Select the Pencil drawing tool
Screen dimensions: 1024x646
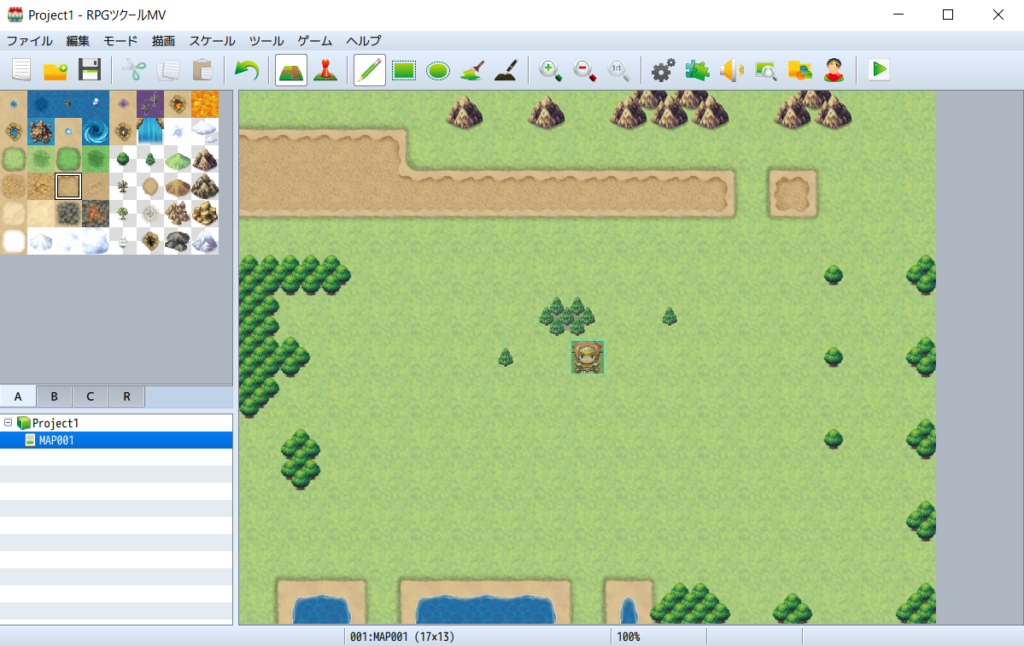(x=369, y=70)
